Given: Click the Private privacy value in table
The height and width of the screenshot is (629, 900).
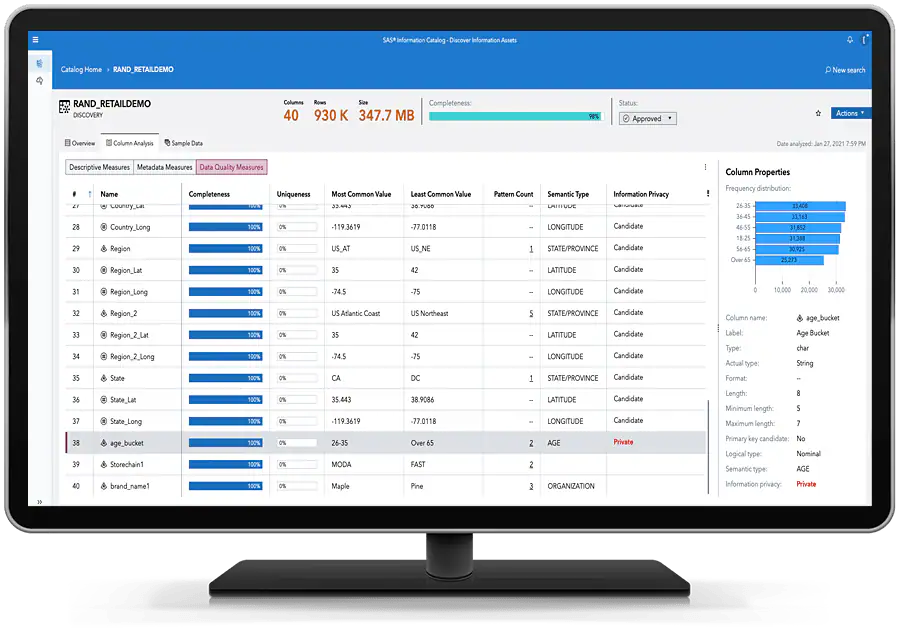Looking at the screenshot, I should pyautogui.click(x=623, y=442).
